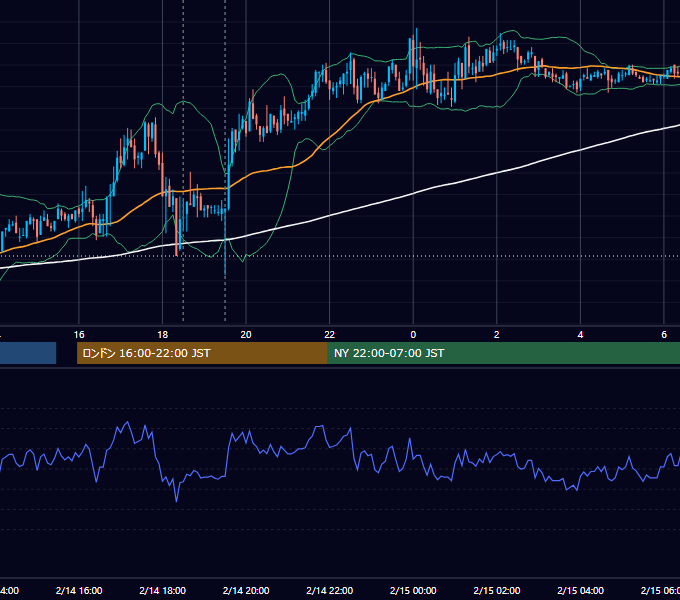680x600 pixels.
Task: Click the blue session bar before ロンドン
Action: [28, 353]
